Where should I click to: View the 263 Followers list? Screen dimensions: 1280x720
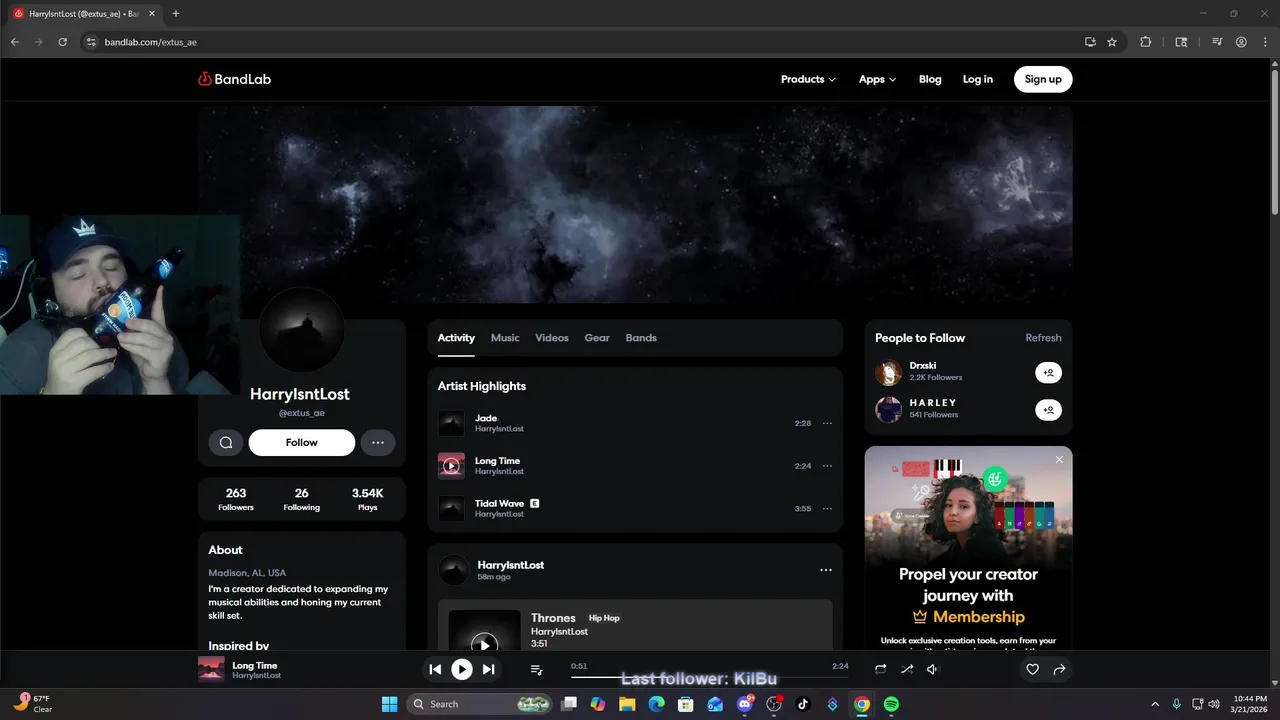tap(236, 499)
